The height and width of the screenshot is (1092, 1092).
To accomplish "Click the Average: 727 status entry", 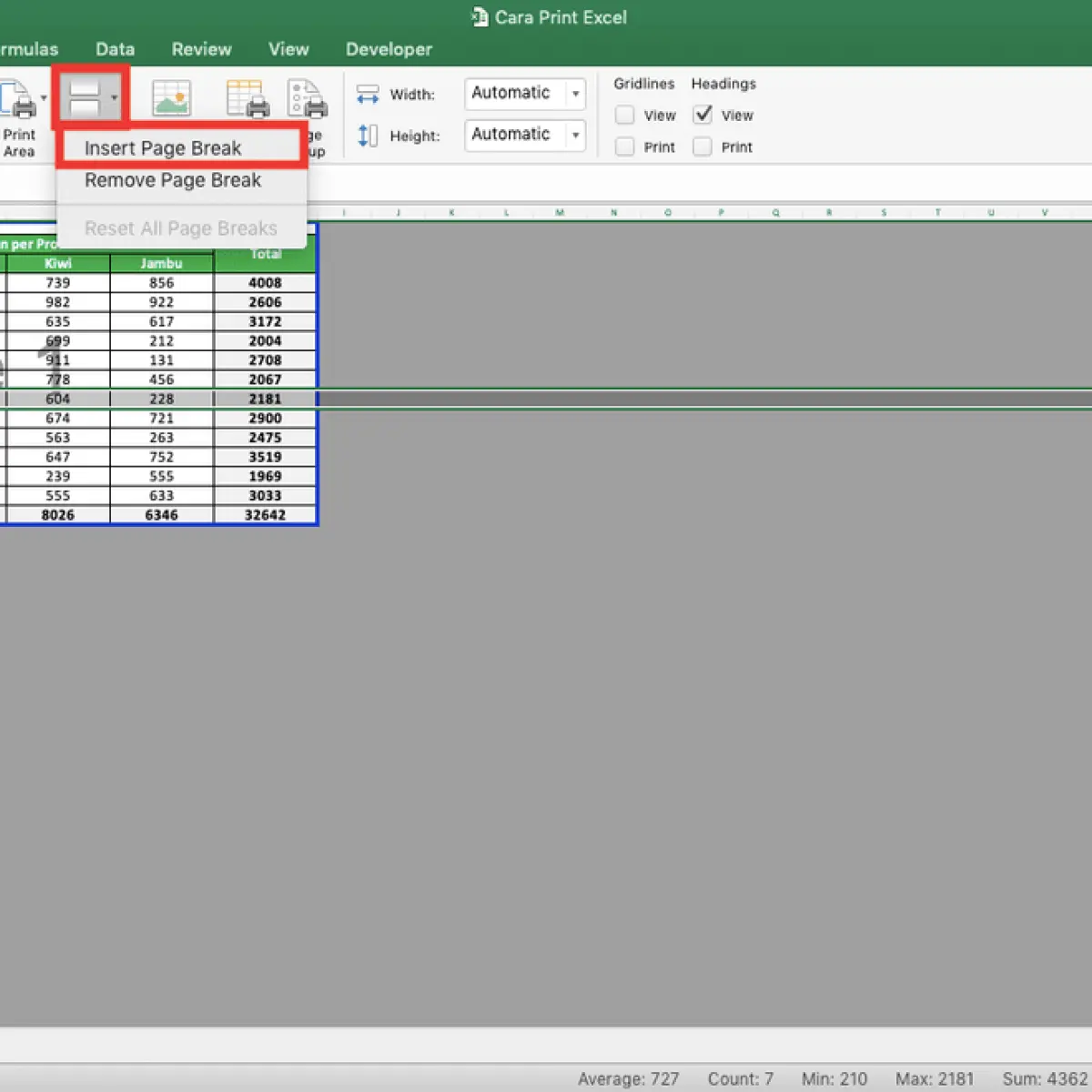I will point(629,1078).
